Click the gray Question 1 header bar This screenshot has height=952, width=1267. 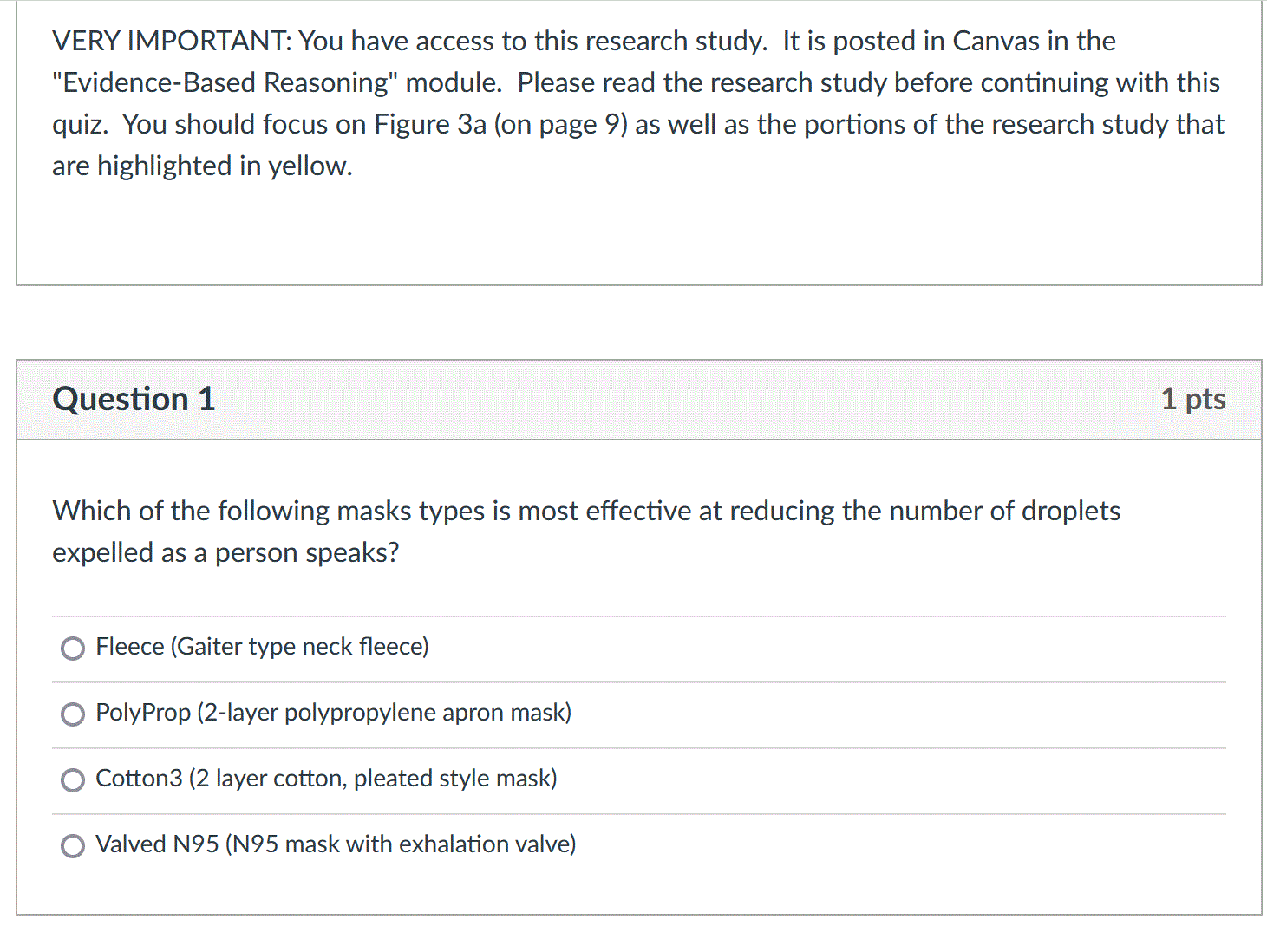[x=639, y=400]
